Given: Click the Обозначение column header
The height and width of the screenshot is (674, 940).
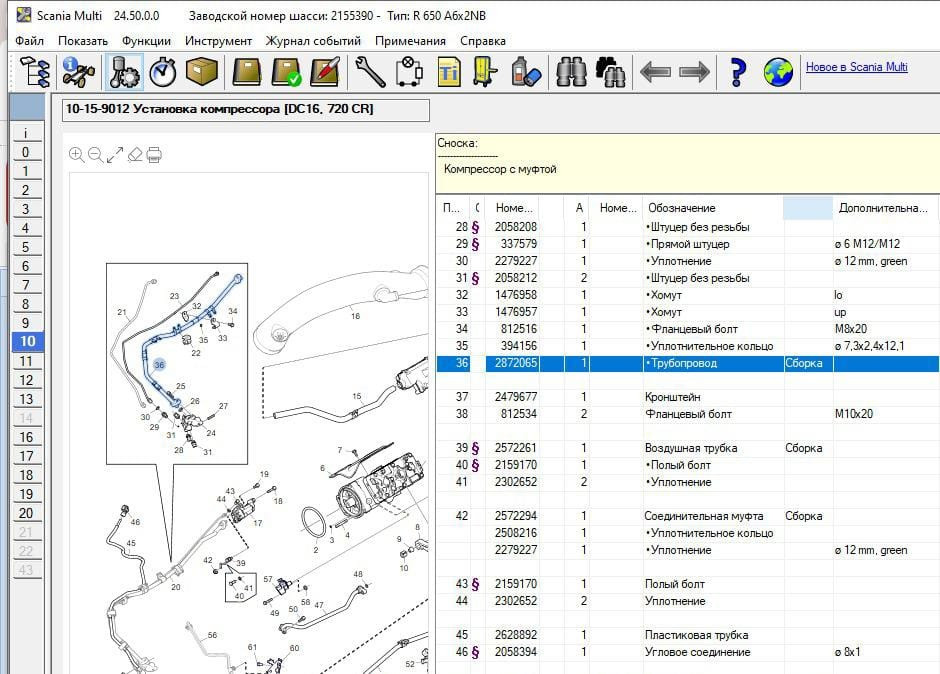Looking at the screenshot, I should pyautogui.click(x=682, y=208).
